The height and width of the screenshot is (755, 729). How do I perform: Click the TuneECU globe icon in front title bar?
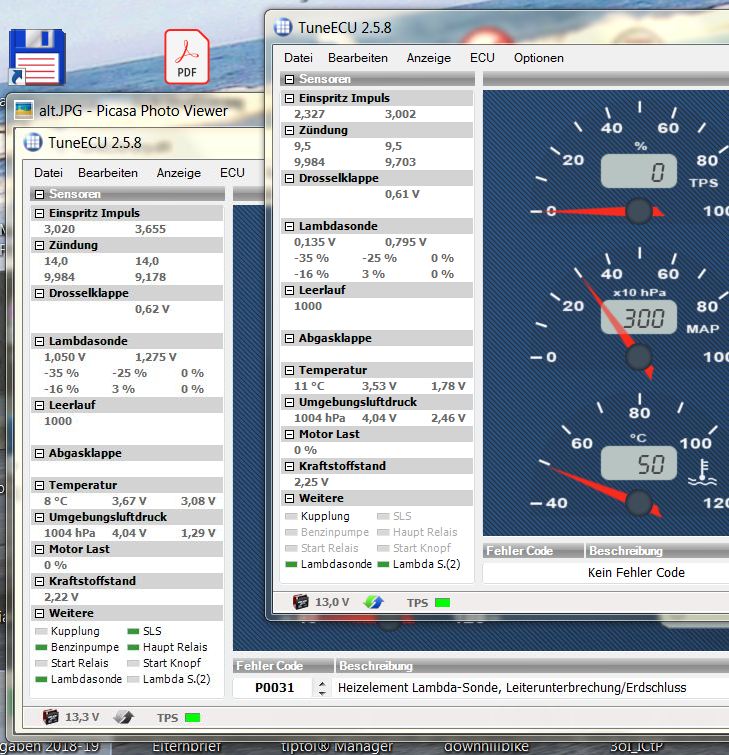click(283, 27)
